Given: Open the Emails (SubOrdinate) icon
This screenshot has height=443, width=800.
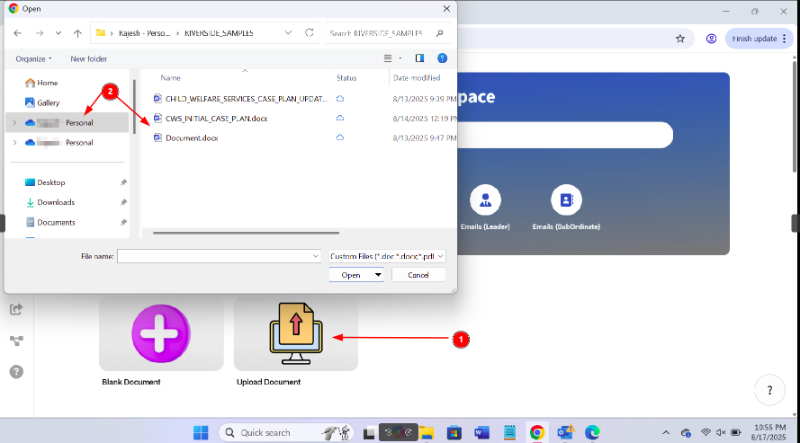Looking at the screenshot, I should (565, 198).
